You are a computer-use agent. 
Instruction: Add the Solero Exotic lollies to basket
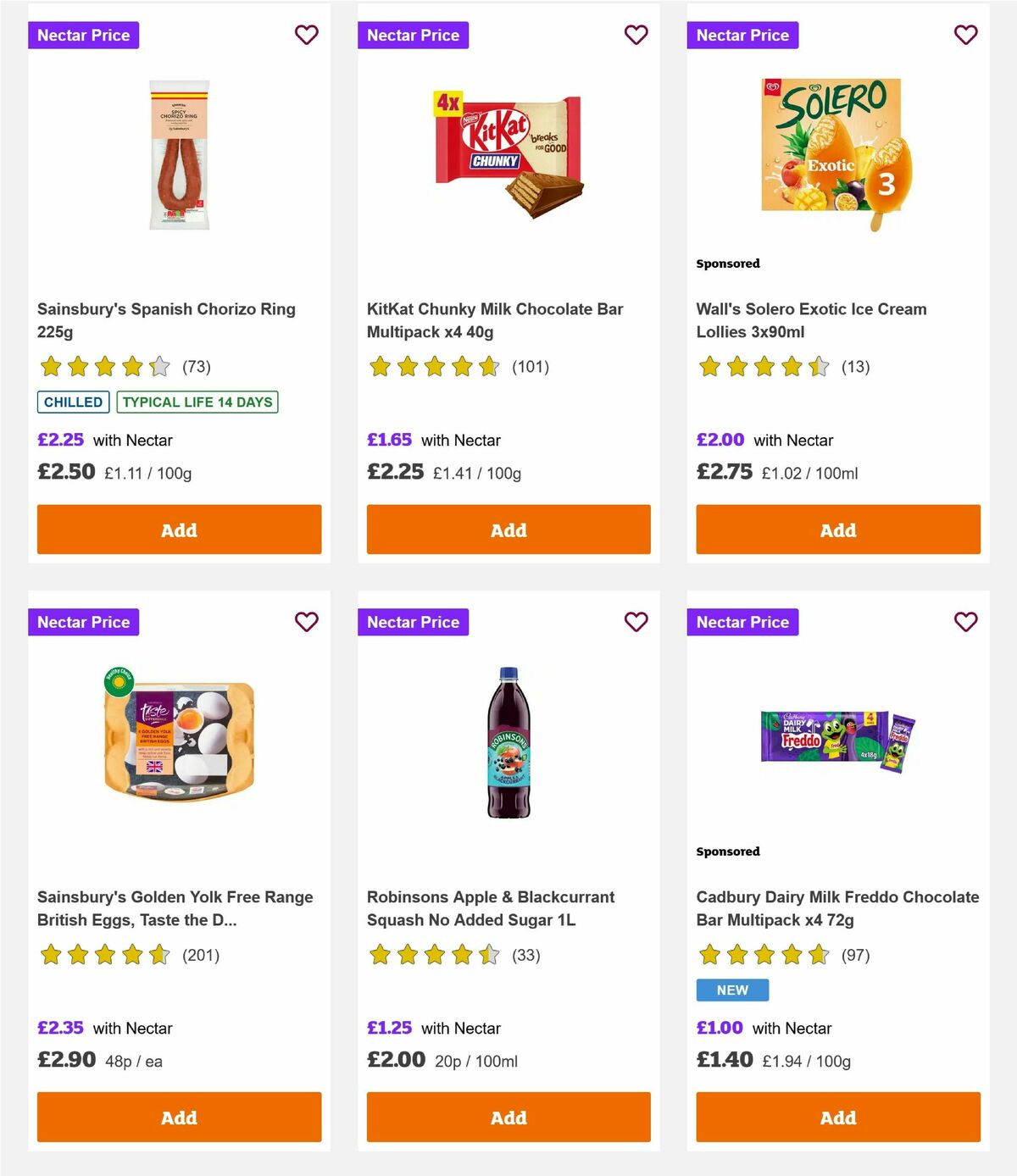[x=837, y=529]
